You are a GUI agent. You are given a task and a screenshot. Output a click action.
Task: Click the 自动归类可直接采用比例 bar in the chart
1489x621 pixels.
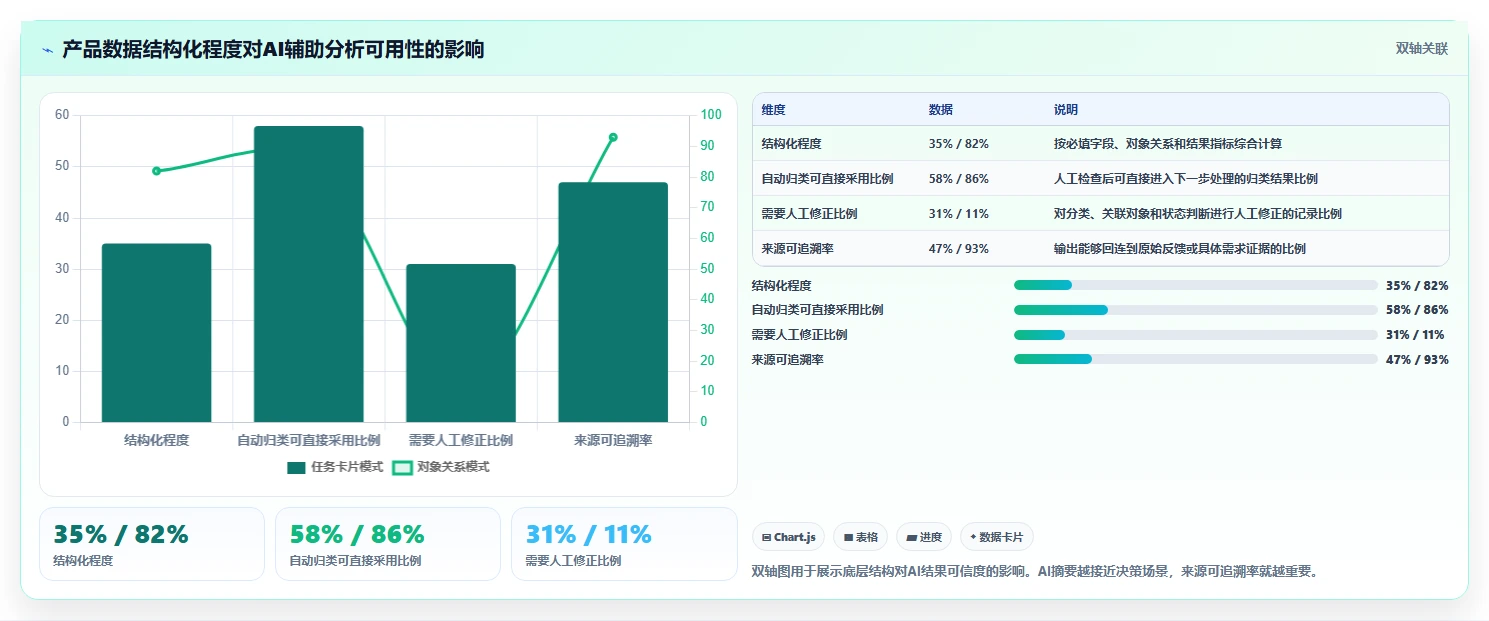(x=309, y=274)
